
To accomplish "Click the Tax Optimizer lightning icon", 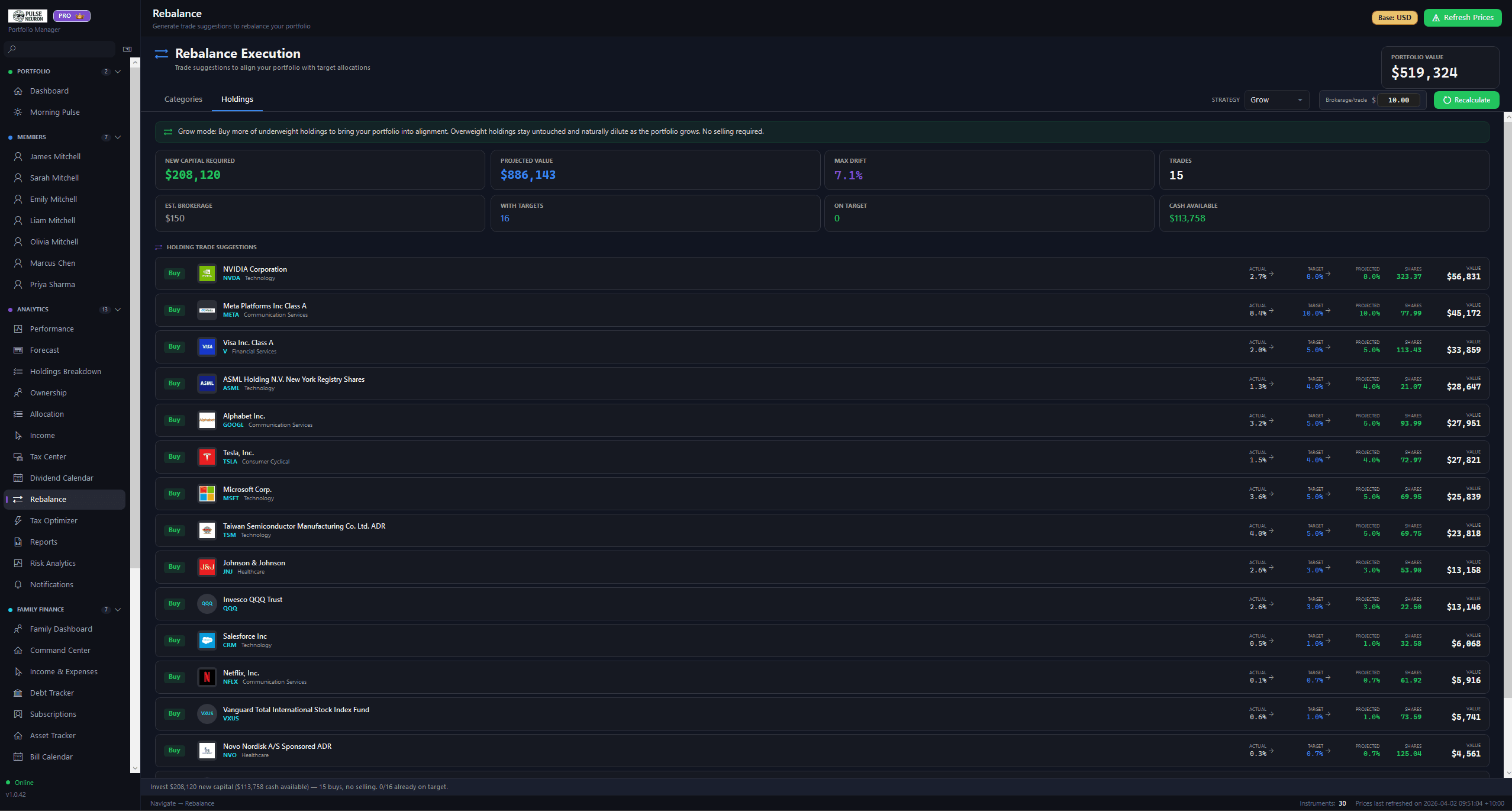I will pos(18,520).
